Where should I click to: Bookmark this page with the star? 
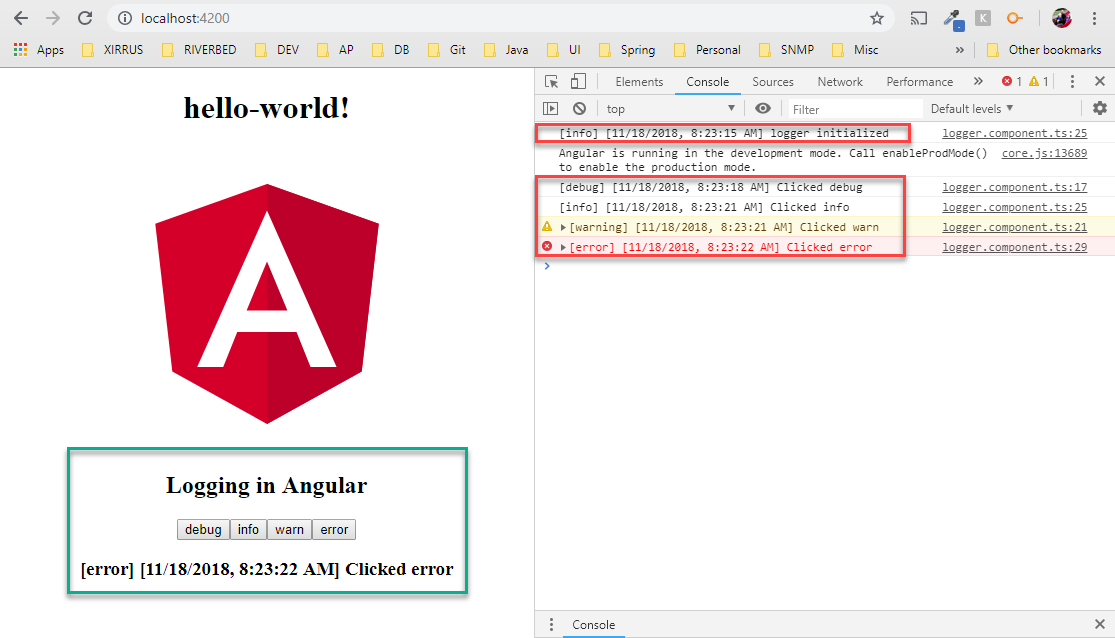[x=877, y=18]
